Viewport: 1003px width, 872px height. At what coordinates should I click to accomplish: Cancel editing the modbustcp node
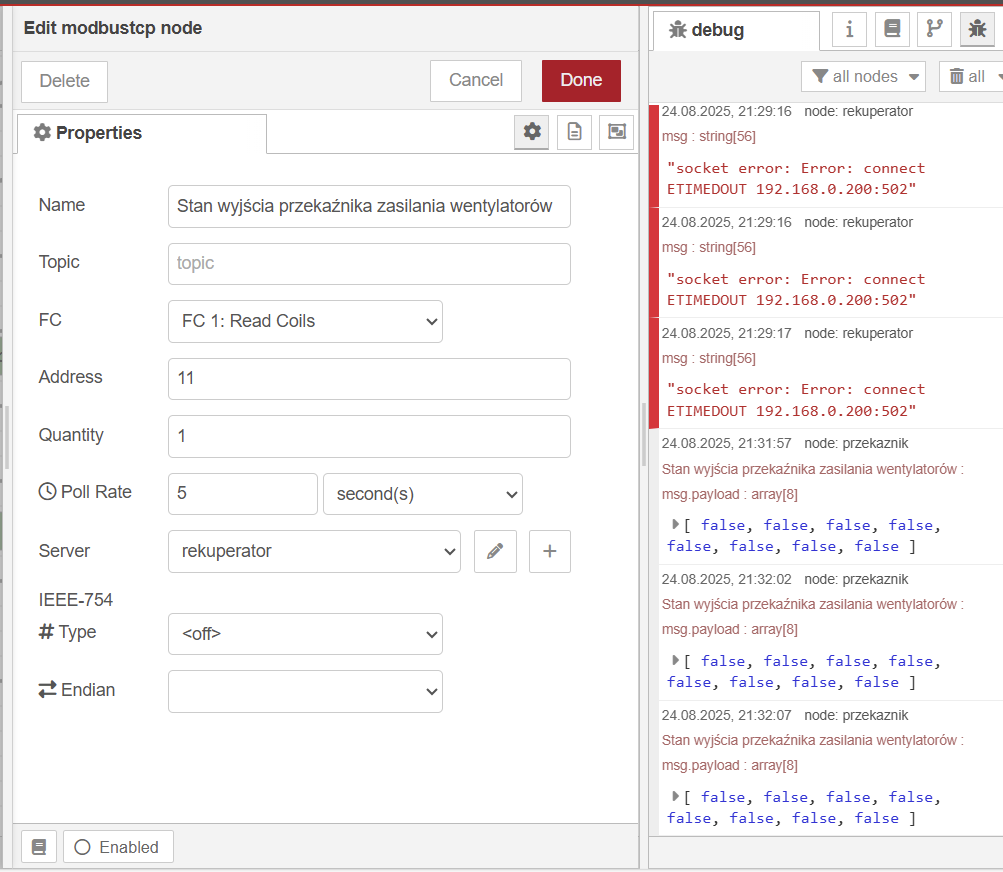click(x=475, y=80)
